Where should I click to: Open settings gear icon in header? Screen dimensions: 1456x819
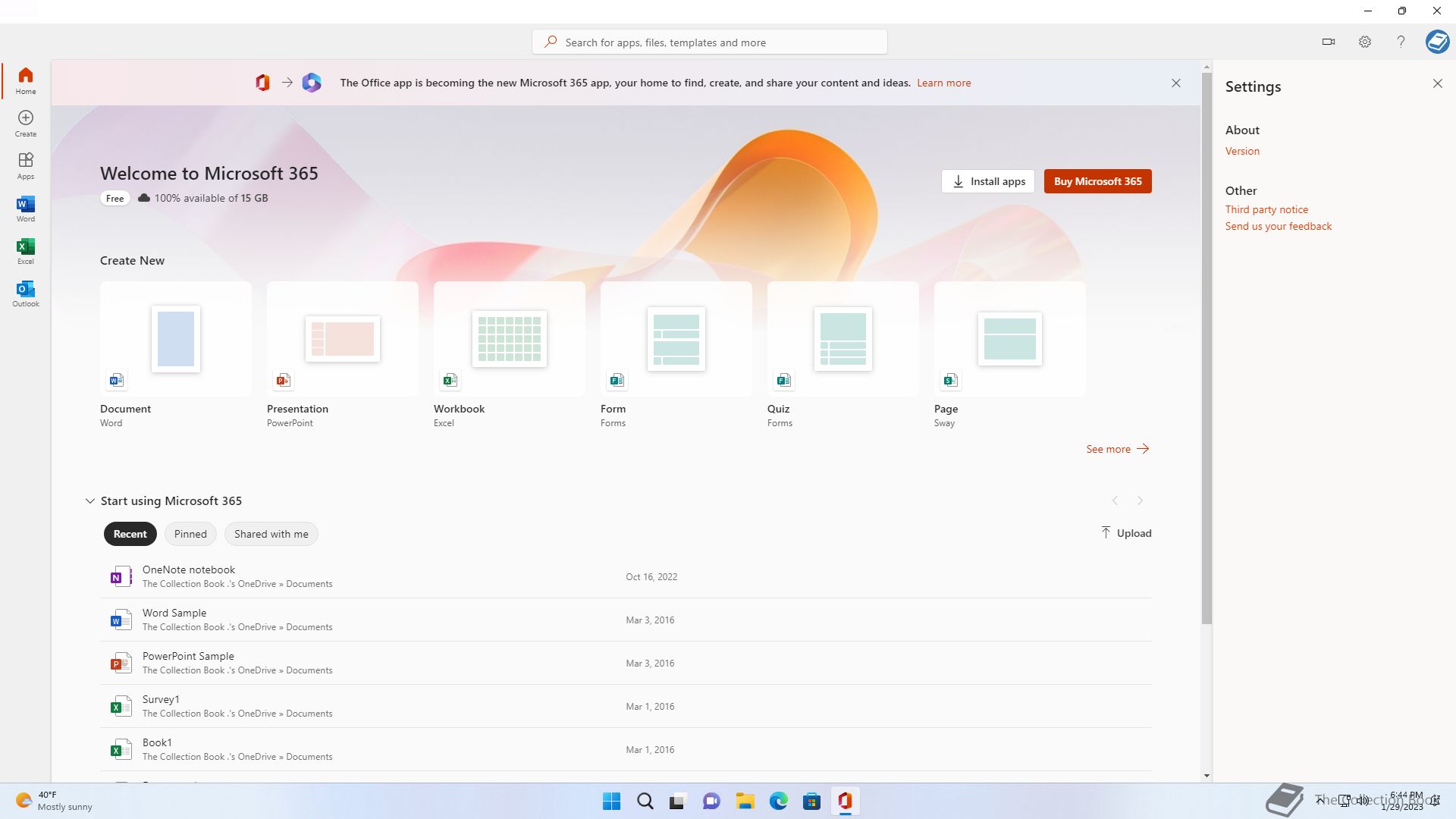1365,42
